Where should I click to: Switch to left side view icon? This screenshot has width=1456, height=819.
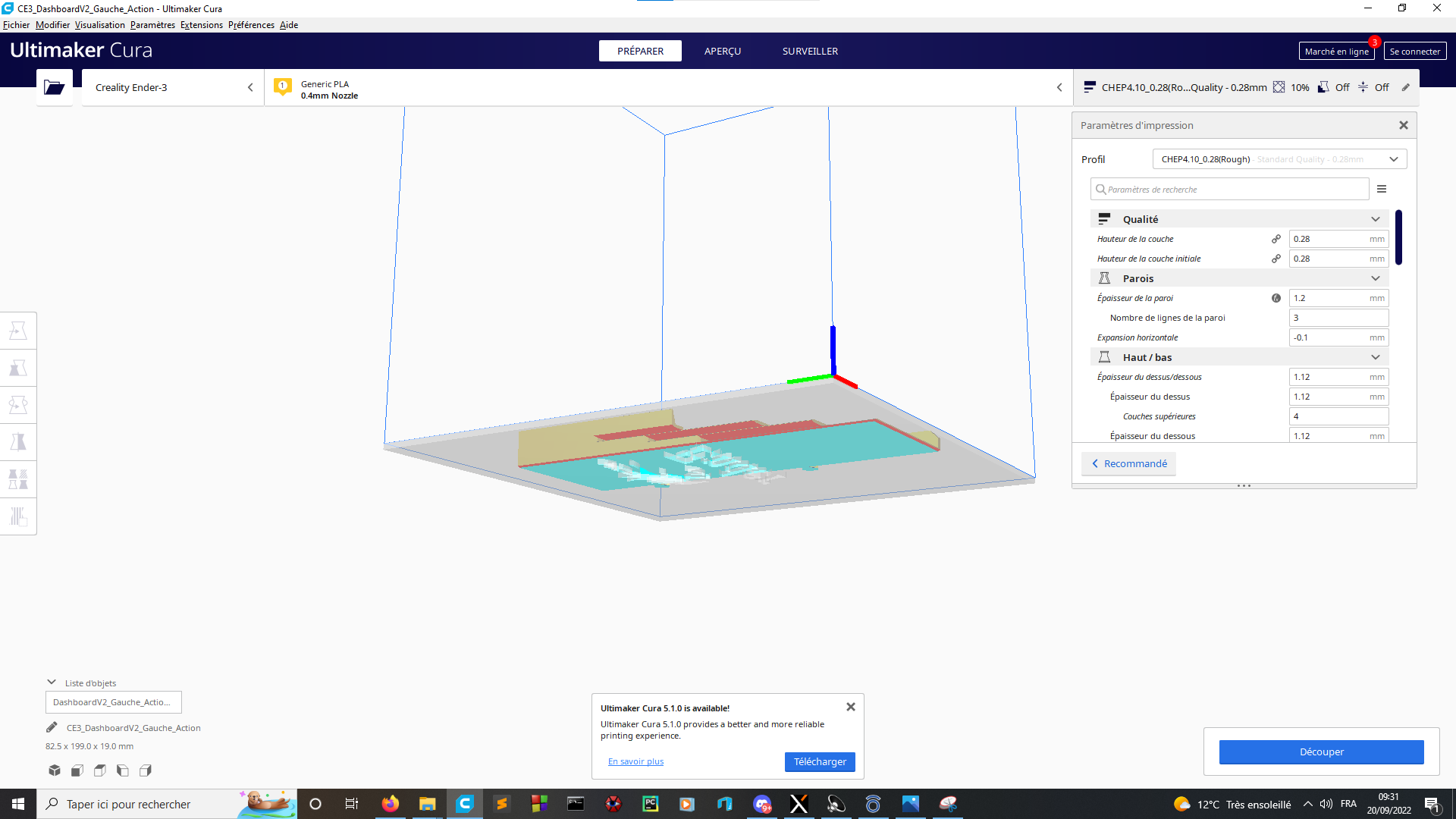click(123, 770)
